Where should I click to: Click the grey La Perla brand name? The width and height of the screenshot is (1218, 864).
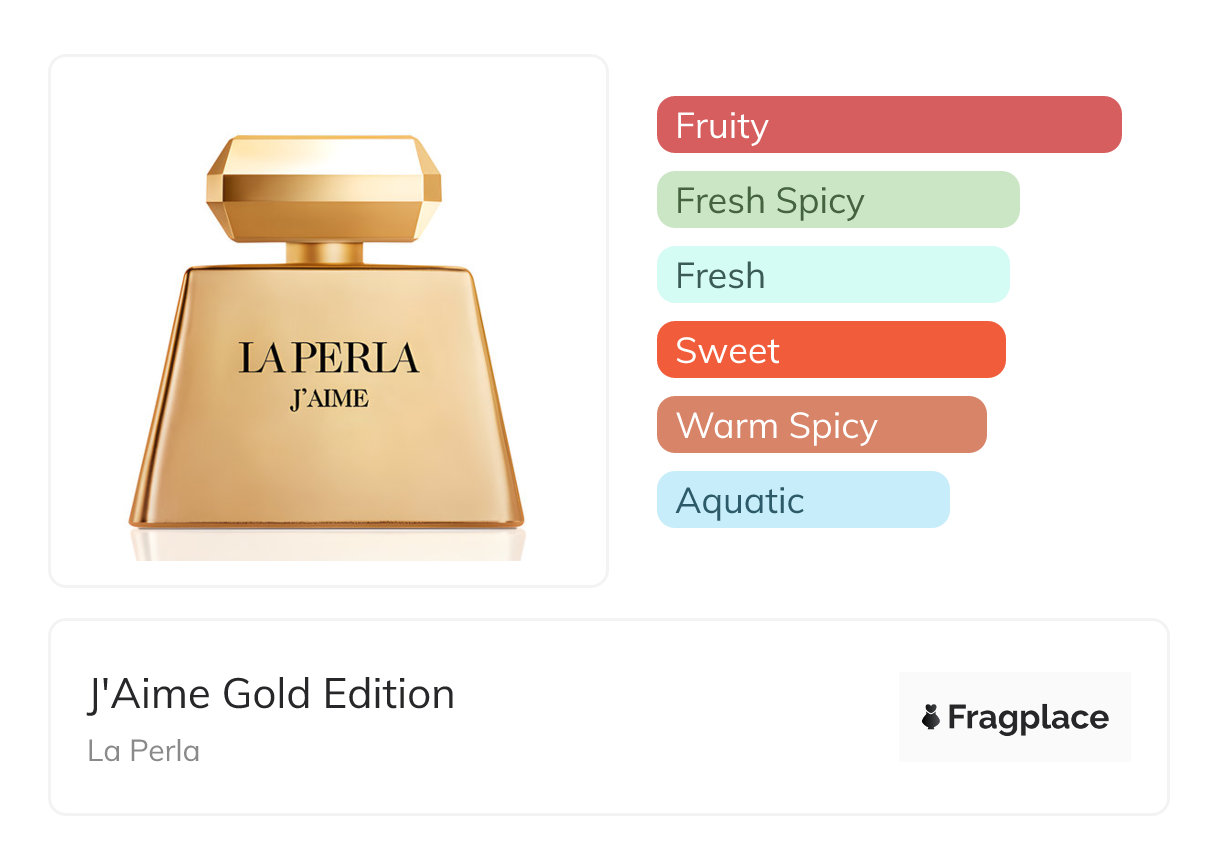(144, 750)
